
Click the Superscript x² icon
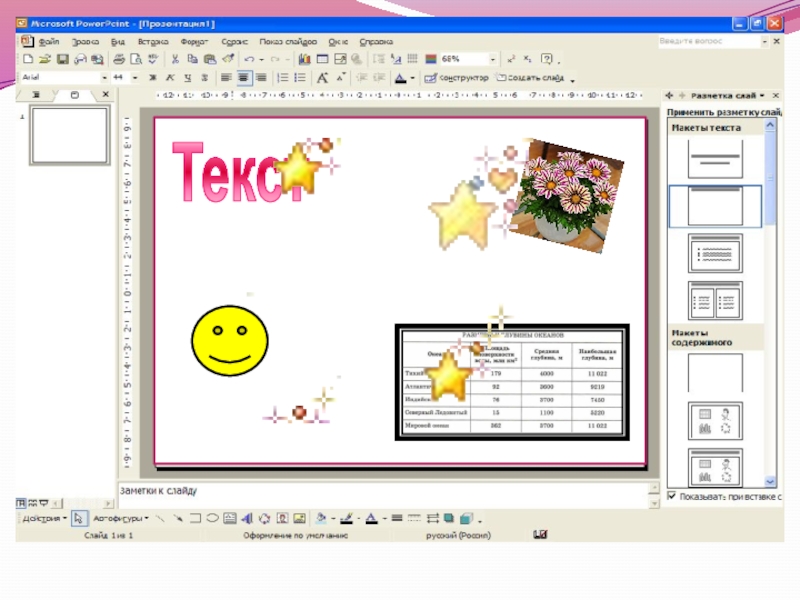(512, 60)
